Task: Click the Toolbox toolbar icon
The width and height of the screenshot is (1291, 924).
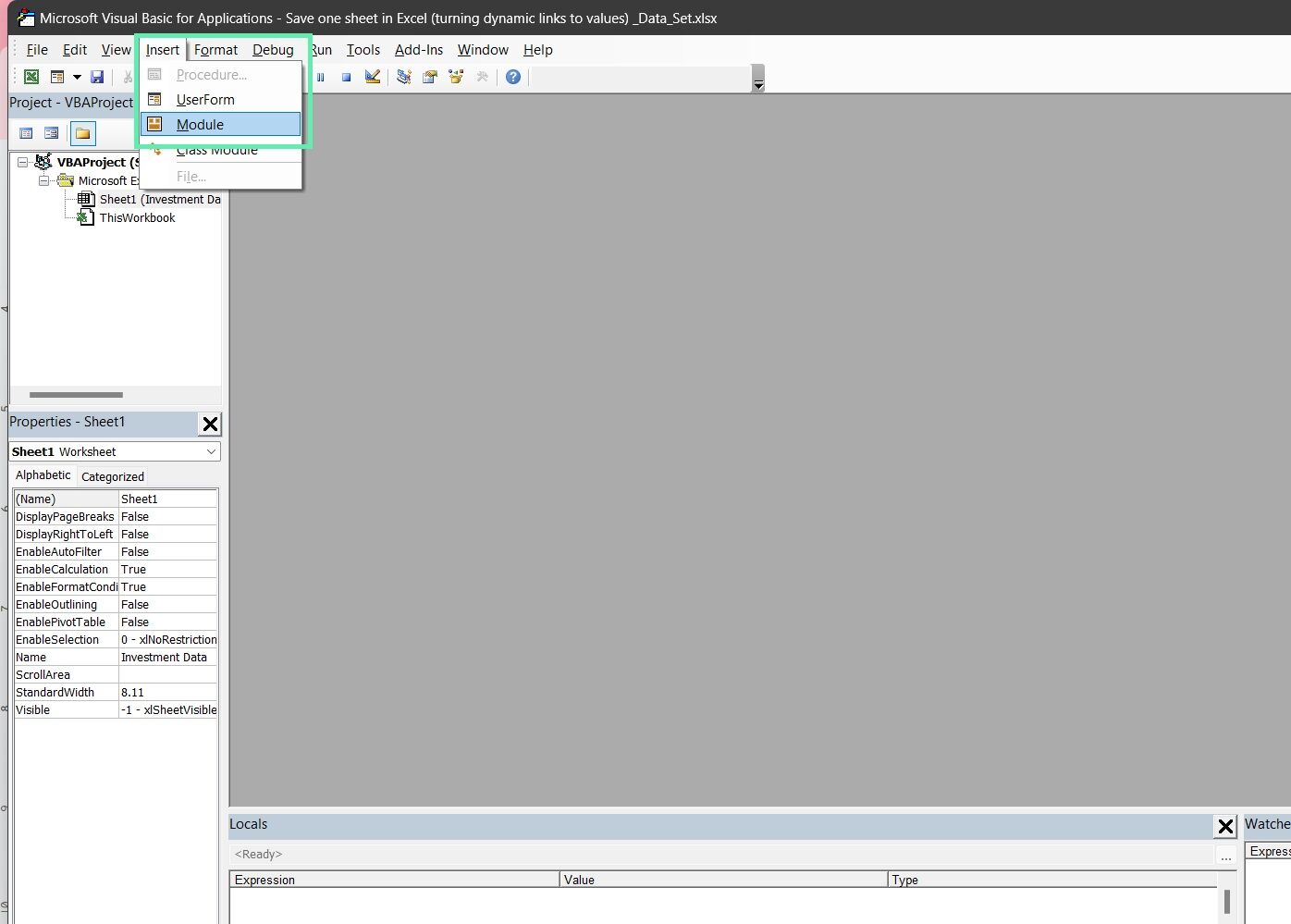Action: [x=482, y=77]
